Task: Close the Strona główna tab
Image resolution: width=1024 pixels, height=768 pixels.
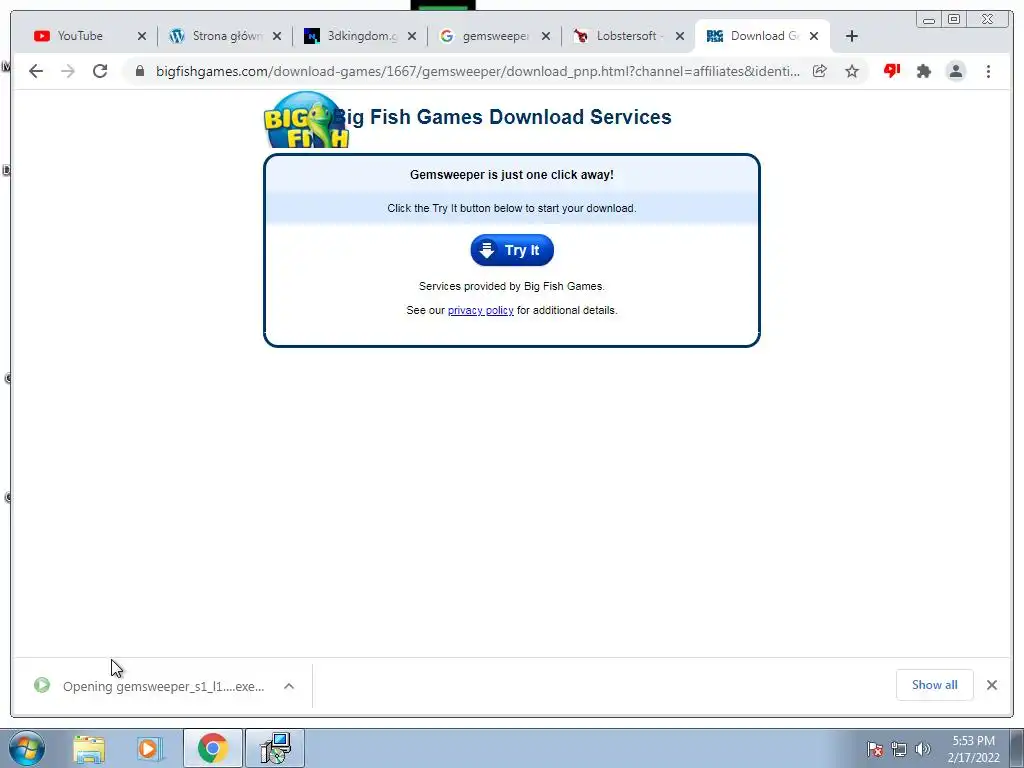Action: tap(277, 36)
